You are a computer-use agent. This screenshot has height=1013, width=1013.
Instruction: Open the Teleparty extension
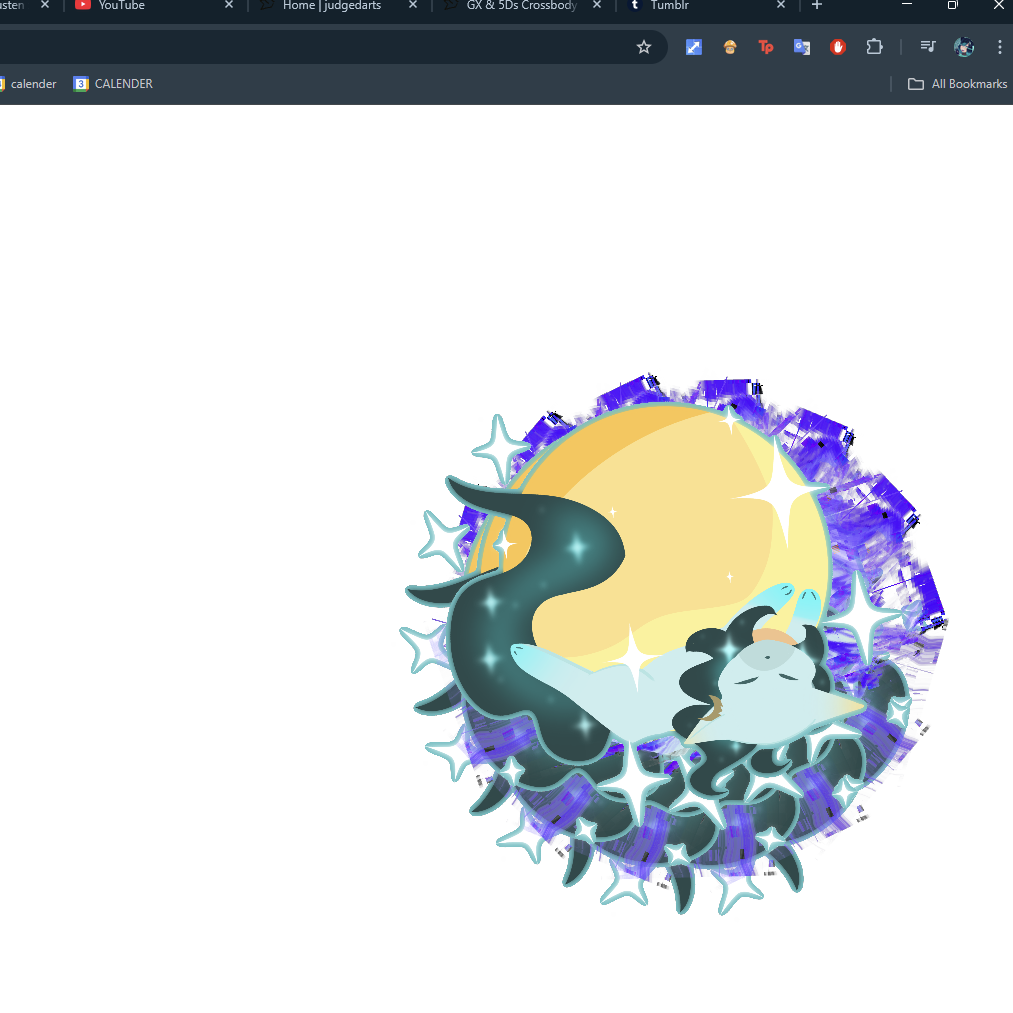pyautogui.click(x=765, y=47)
